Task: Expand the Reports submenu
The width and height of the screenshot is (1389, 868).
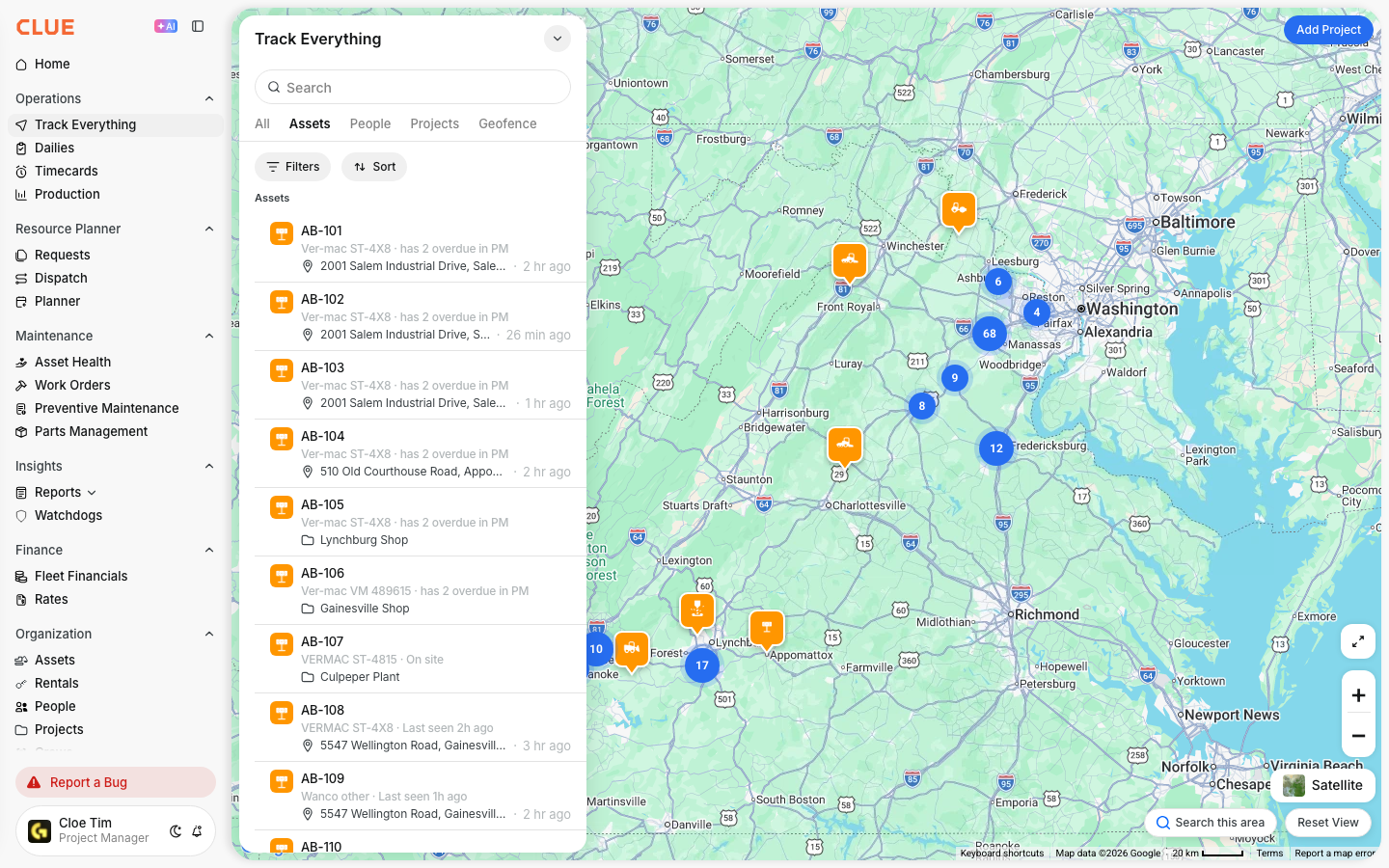Action: [x=92, y=493]
